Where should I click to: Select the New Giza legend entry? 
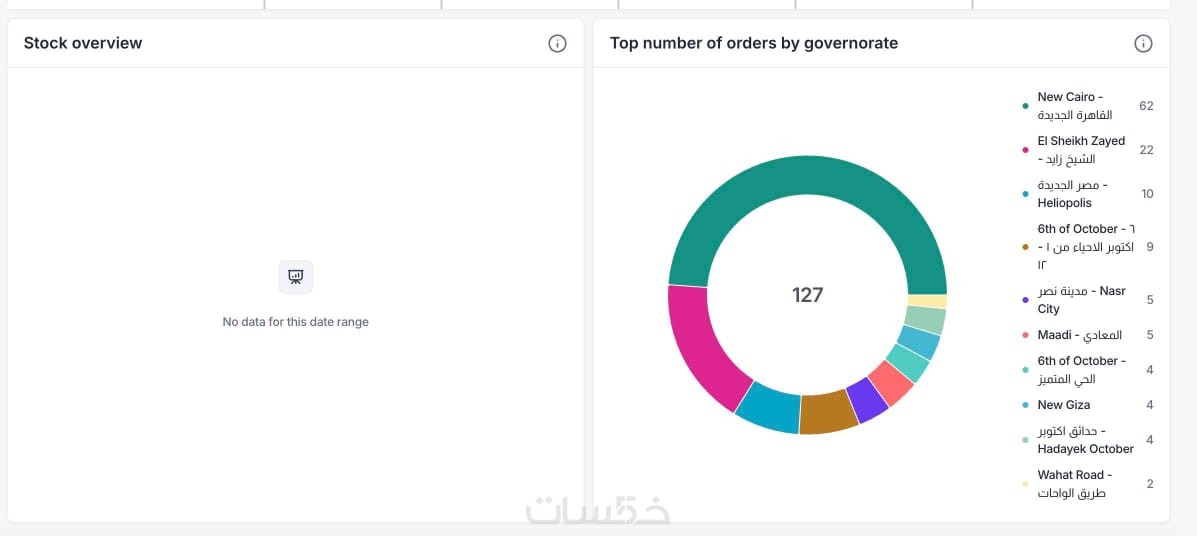click(1063, 405)
